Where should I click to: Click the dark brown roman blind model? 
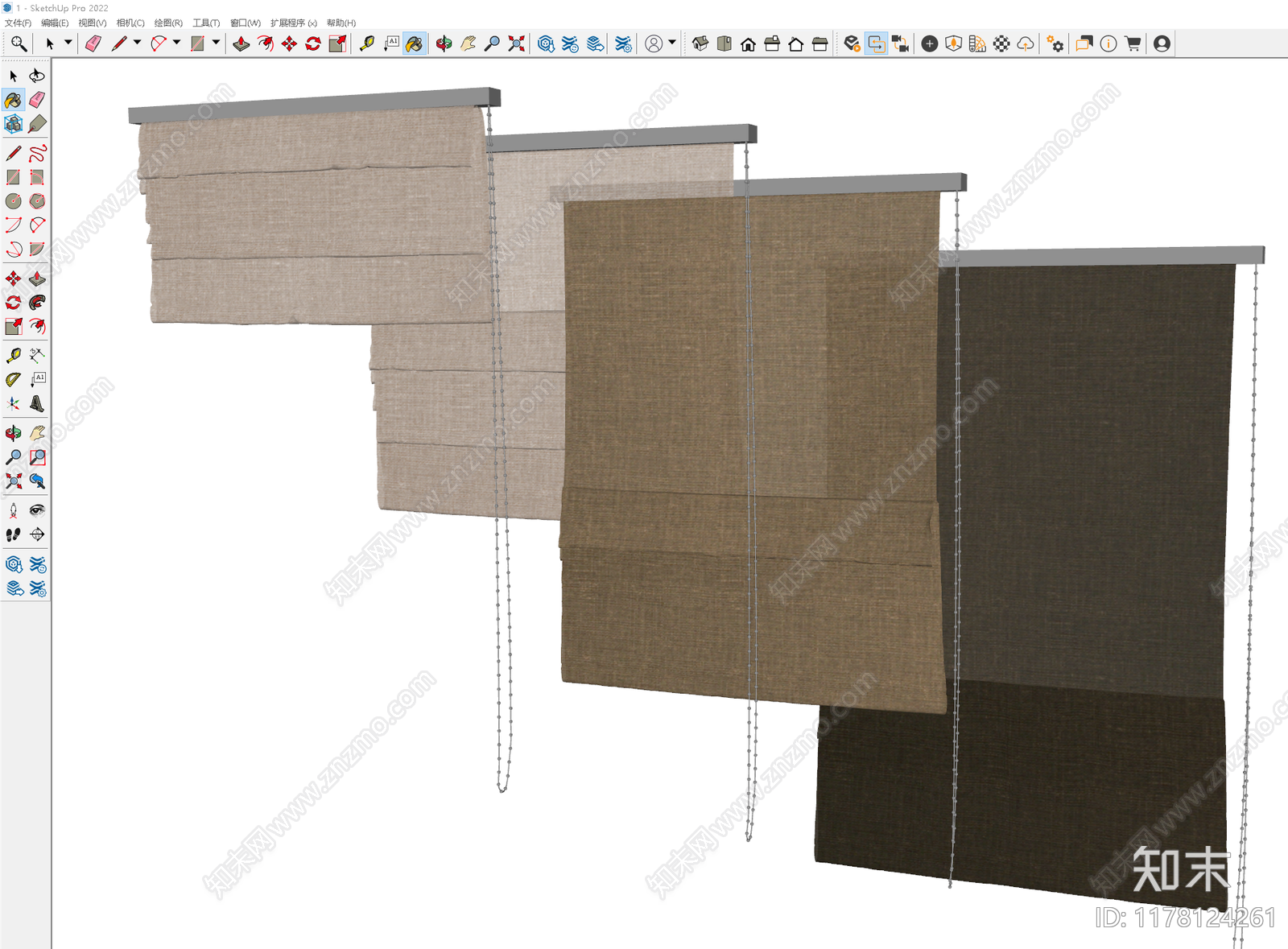1087,563
